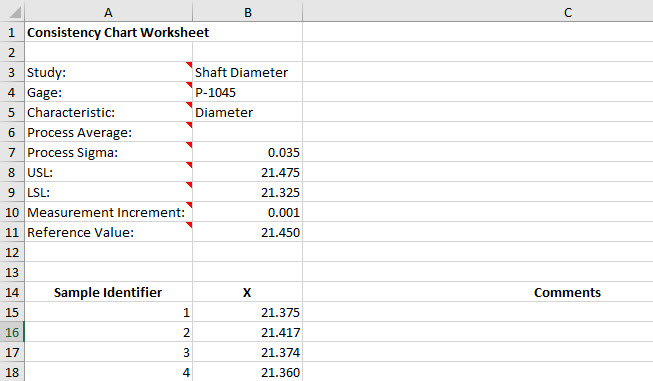The width and height of the screenshot is (653, 381).
Task: Click the 21.475 USL value
Action: (248, 172)
